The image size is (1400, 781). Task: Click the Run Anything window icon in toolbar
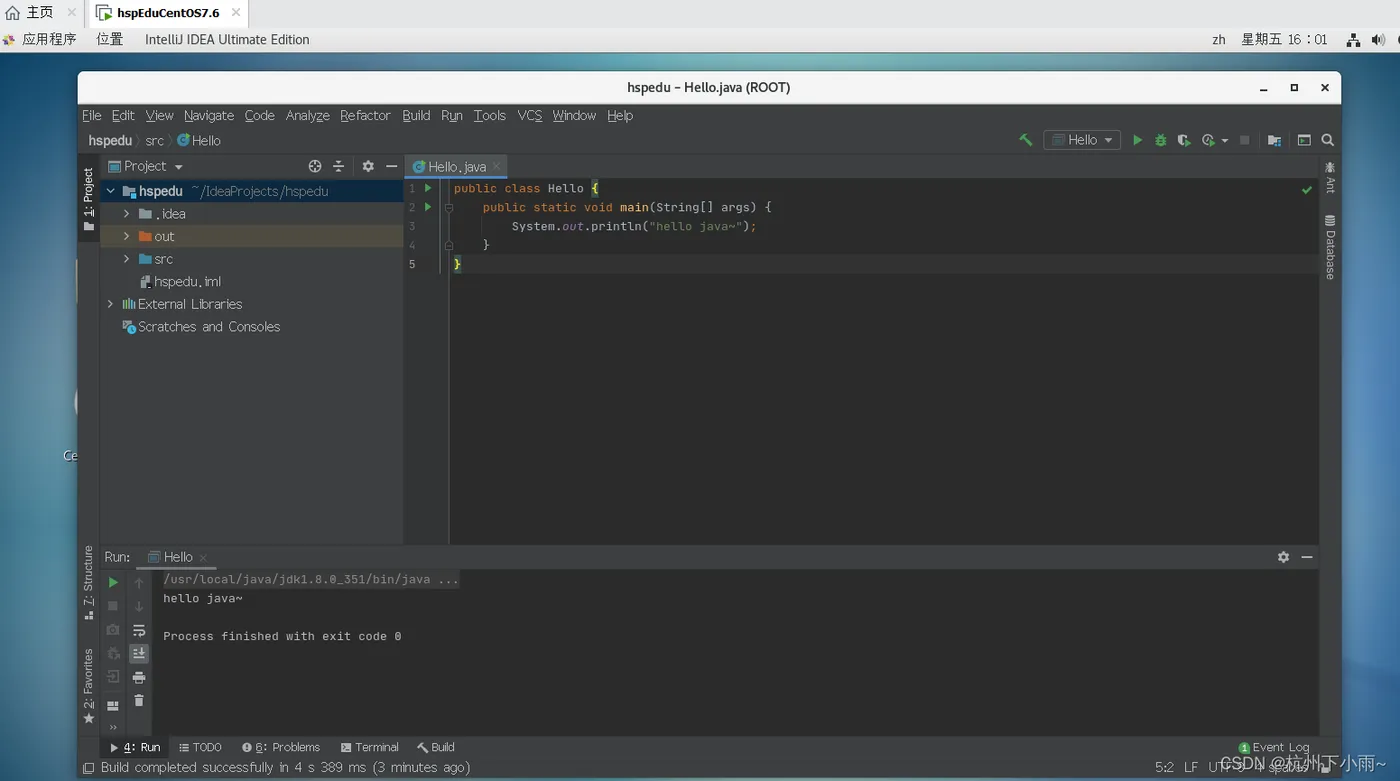point(1304,140)
